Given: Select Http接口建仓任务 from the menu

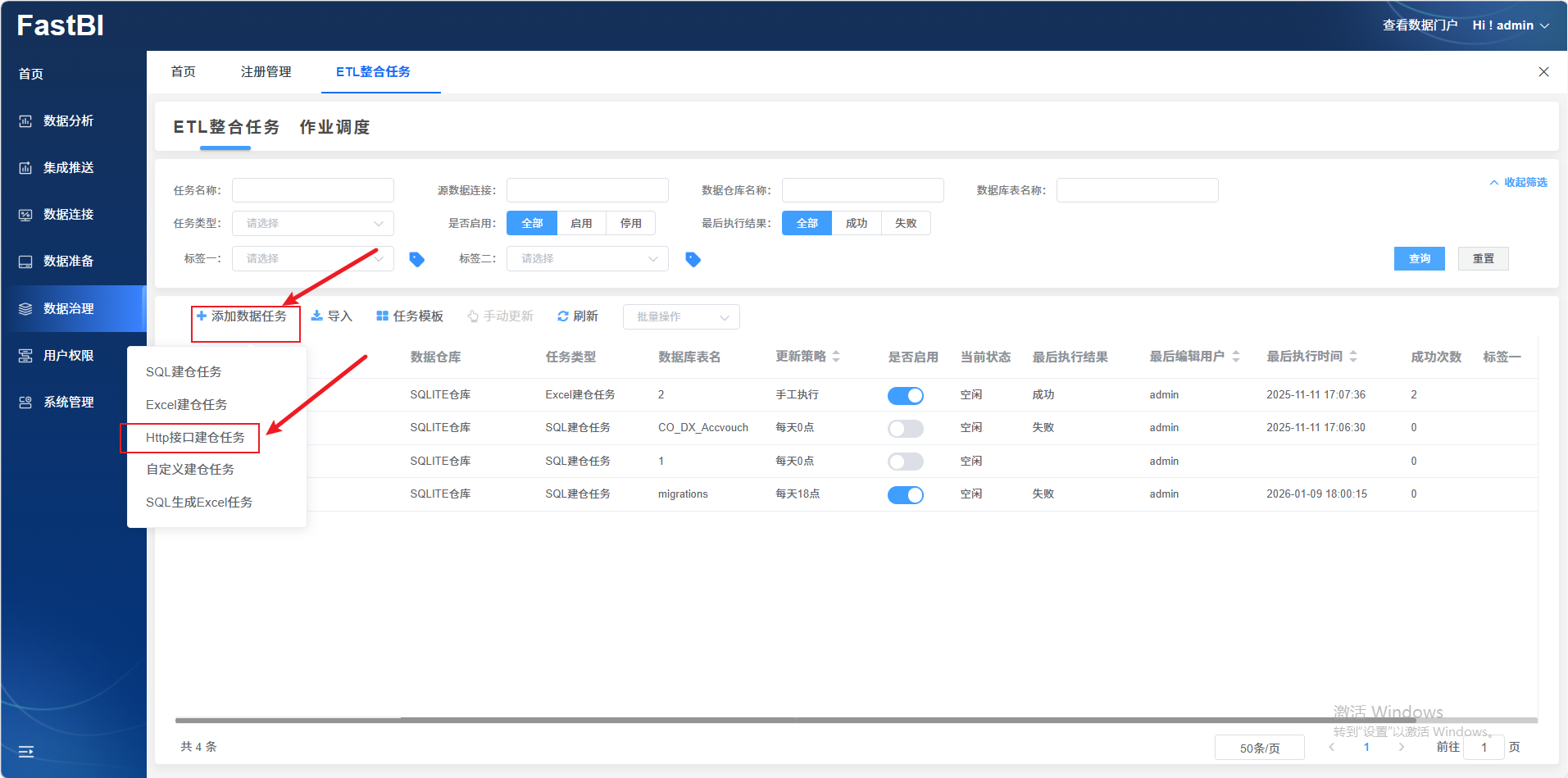Looking at the screenshot, I should [x=195, y=438].
